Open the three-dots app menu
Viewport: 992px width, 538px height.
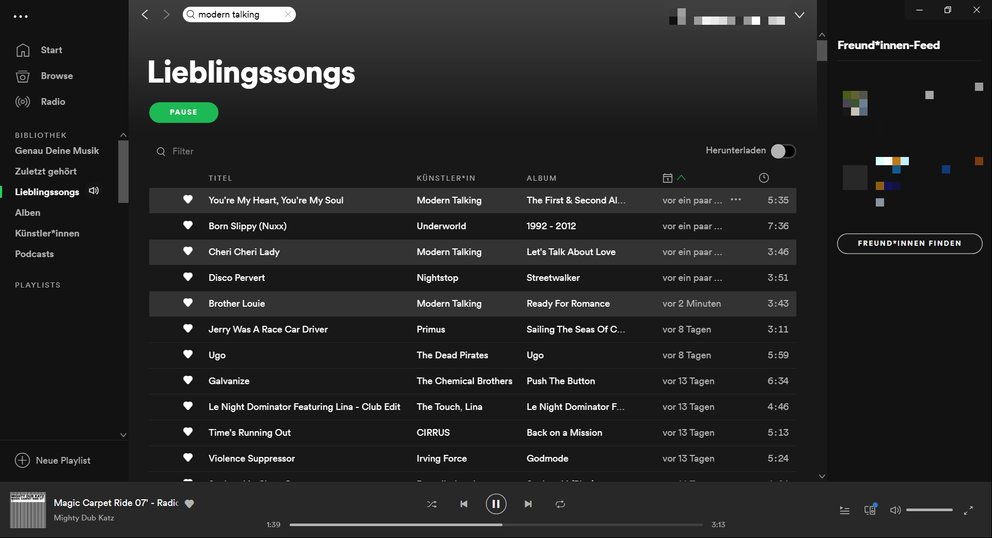click(21, 16)
